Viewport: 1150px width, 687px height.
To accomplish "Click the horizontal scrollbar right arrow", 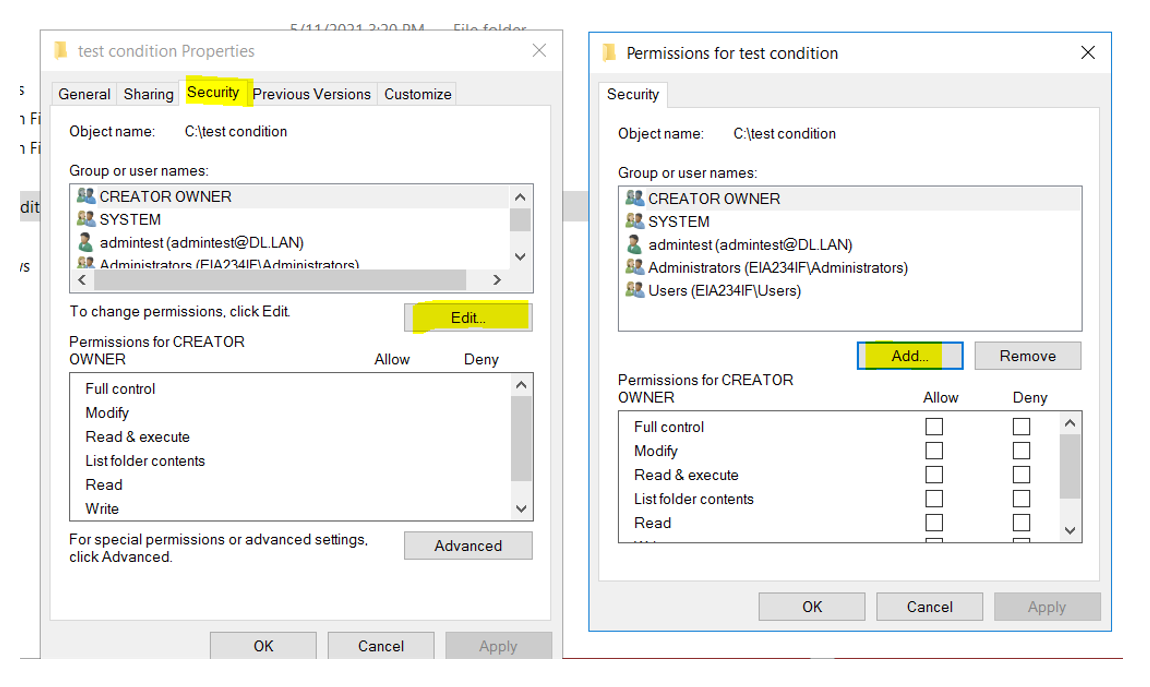I will (497, 280).
